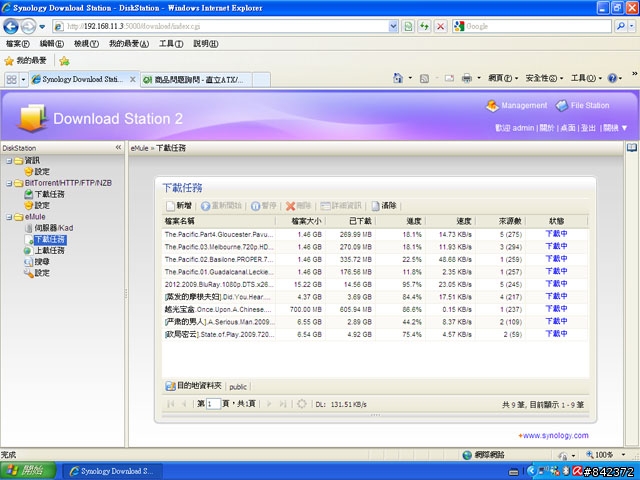Click the quick tabs grid icon
The height and width of the screenshot is (480, 640).
click(11, 79)
